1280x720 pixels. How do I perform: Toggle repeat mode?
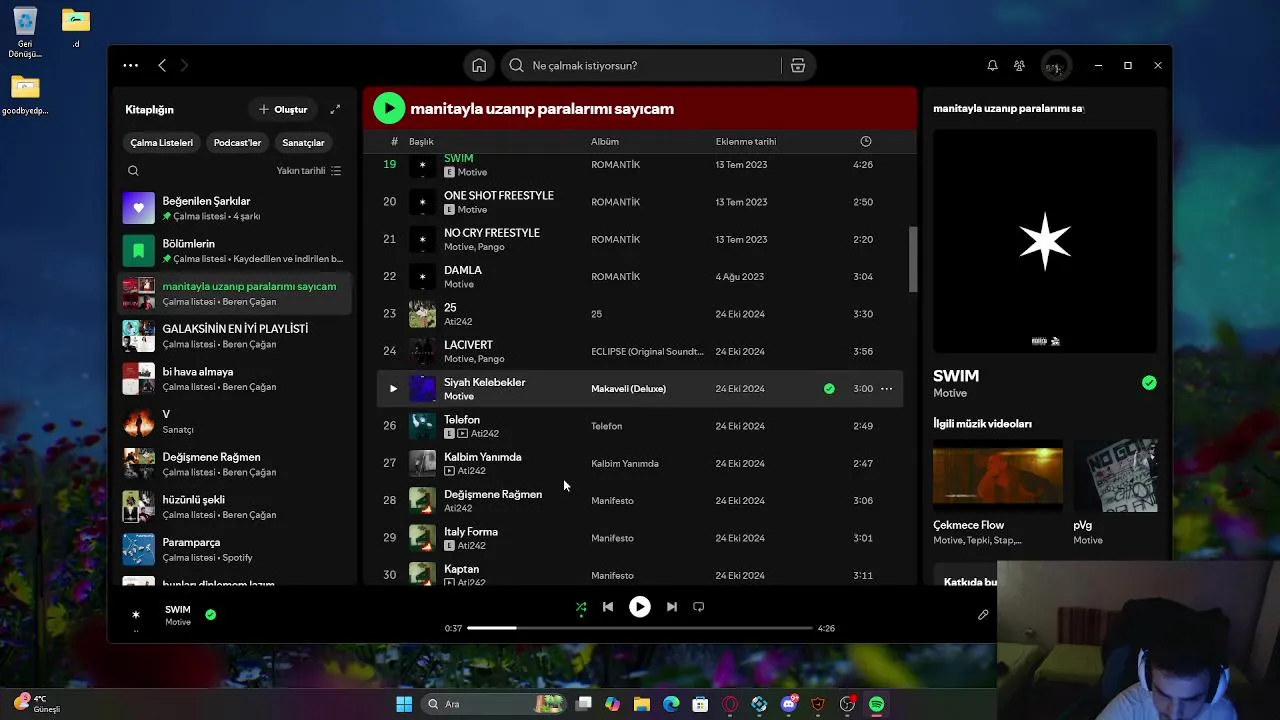coord(699,607)
